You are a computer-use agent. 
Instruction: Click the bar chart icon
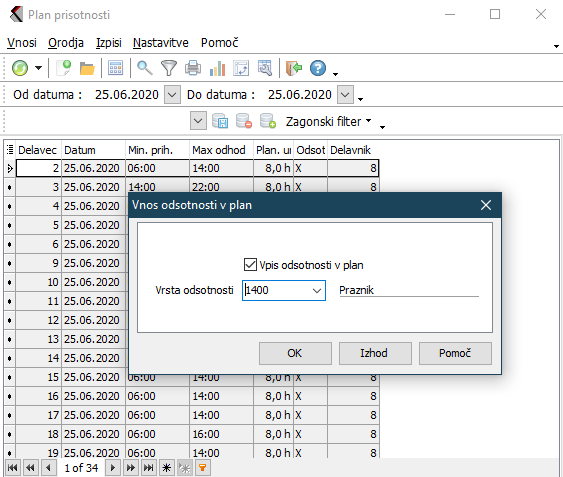click(x=217, y=68)
